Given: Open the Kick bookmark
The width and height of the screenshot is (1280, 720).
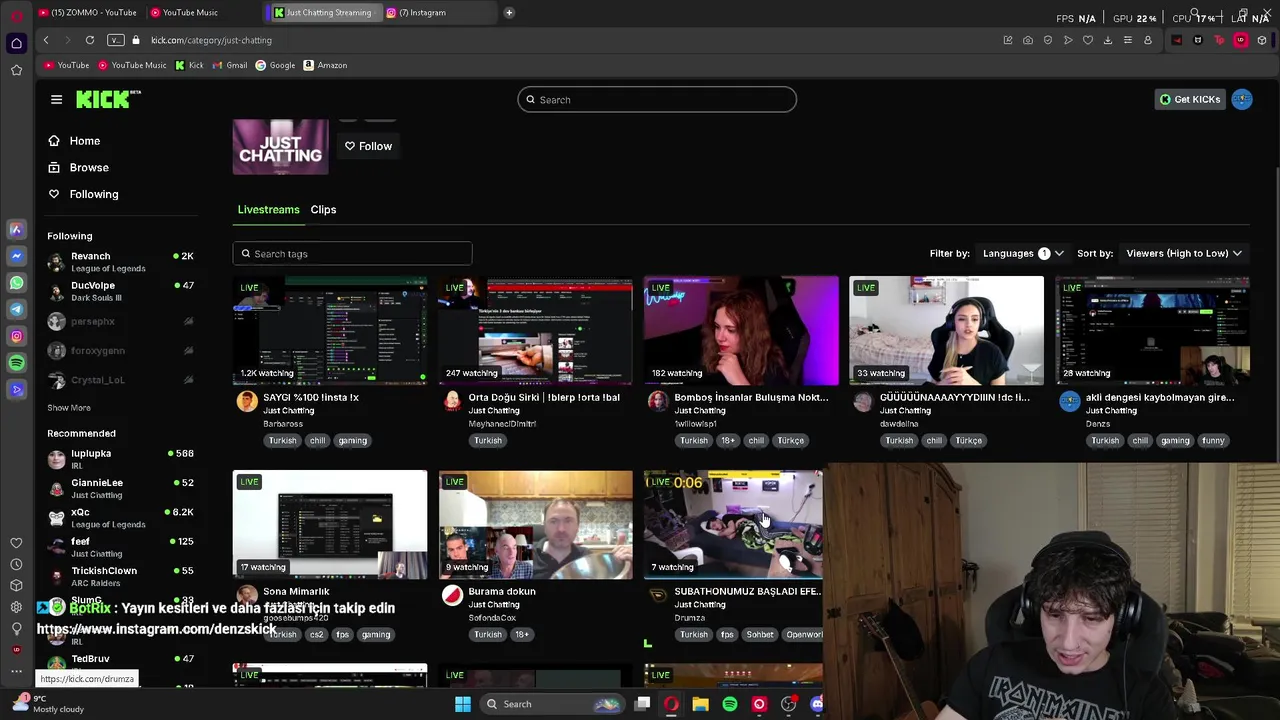Looking at the screenshot, I should tap(189, 65).
